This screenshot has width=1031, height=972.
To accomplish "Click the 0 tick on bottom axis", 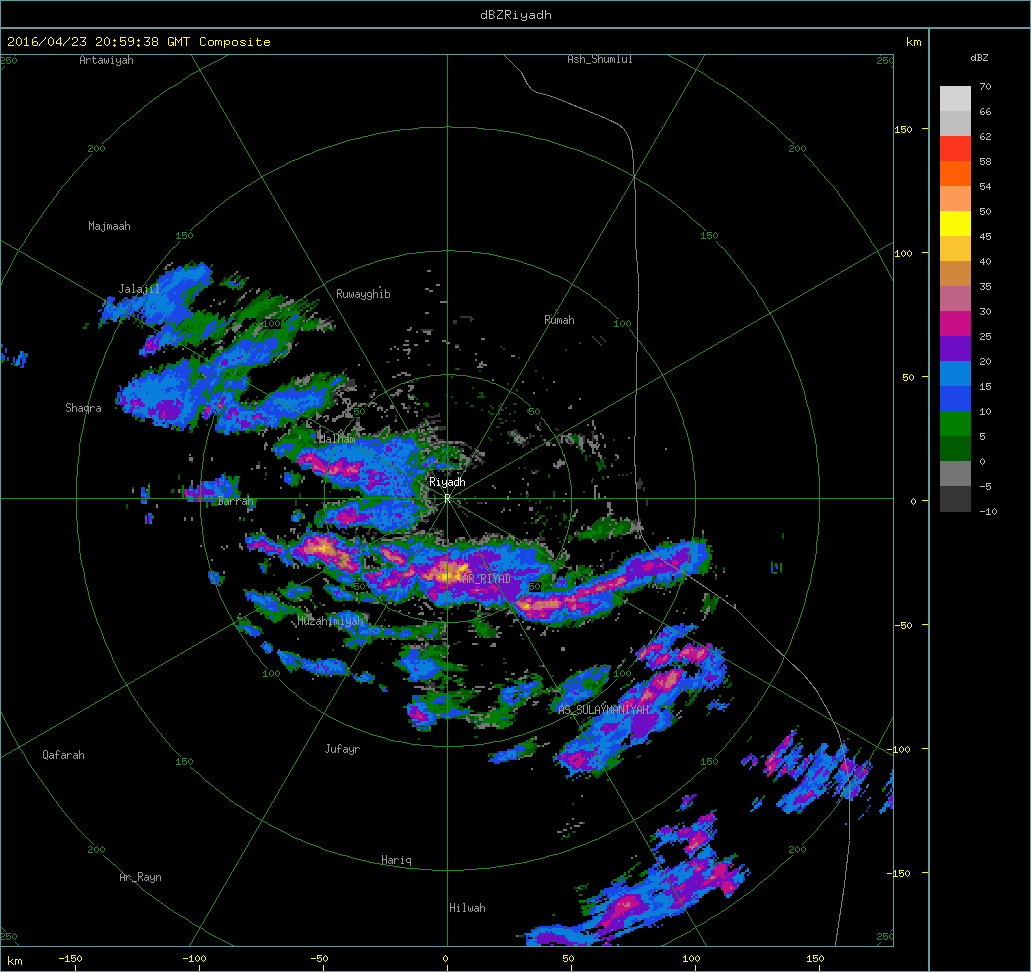I will [x=445, y=958].
